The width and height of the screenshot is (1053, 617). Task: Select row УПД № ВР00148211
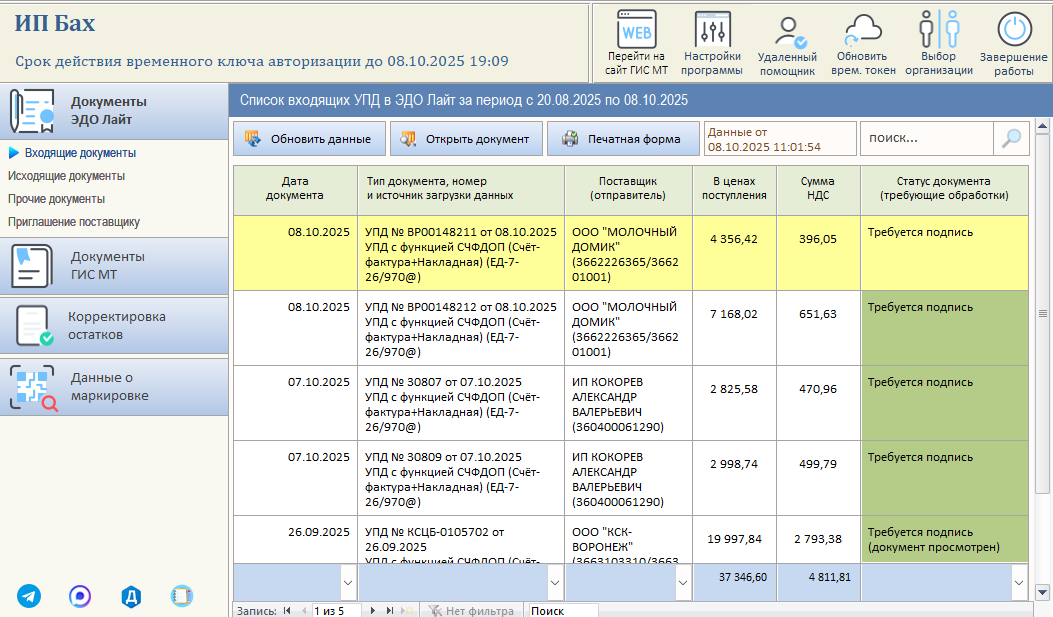[x=631, y=253]
